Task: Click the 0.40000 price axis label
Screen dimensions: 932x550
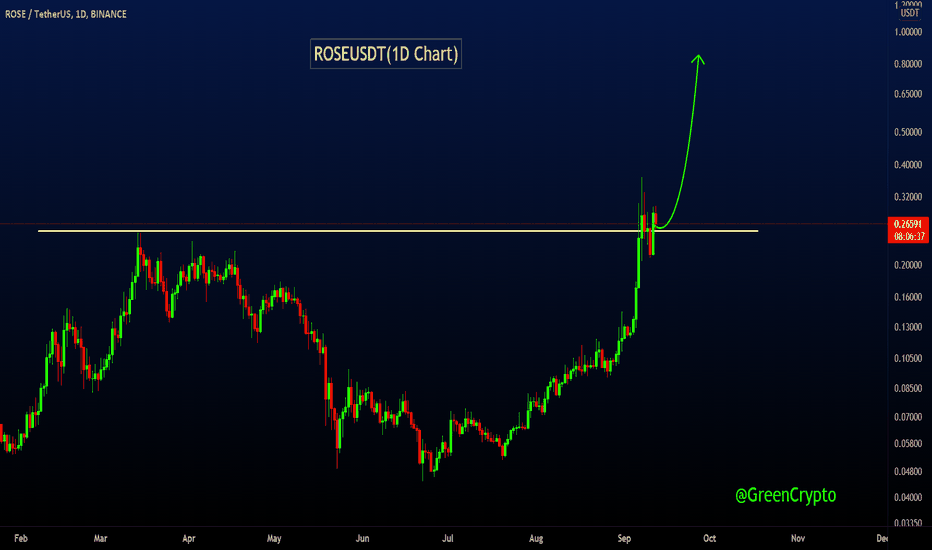Action: click(x=908, y=165)
